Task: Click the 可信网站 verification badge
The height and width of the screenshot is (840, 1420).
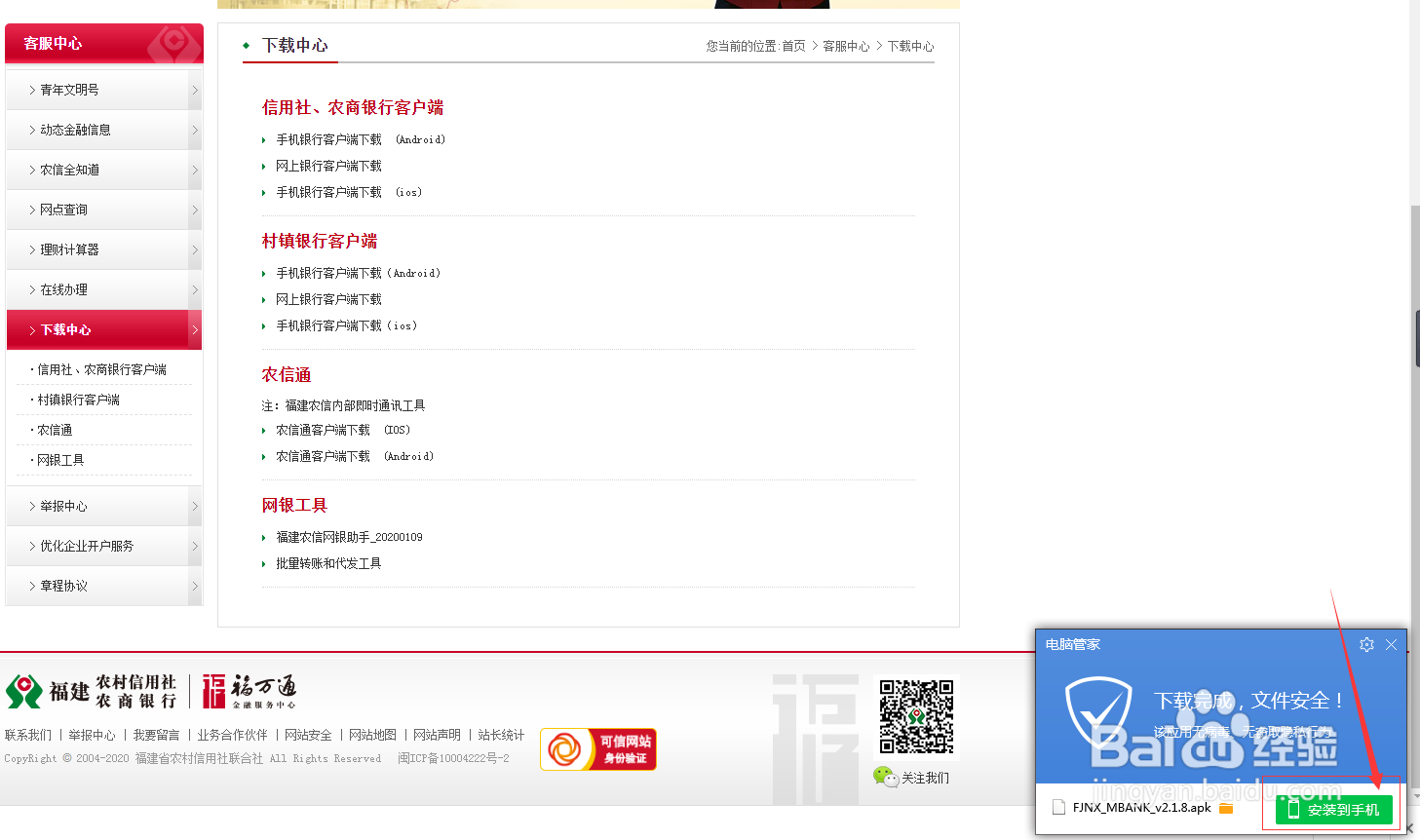Action: [598, 749]
